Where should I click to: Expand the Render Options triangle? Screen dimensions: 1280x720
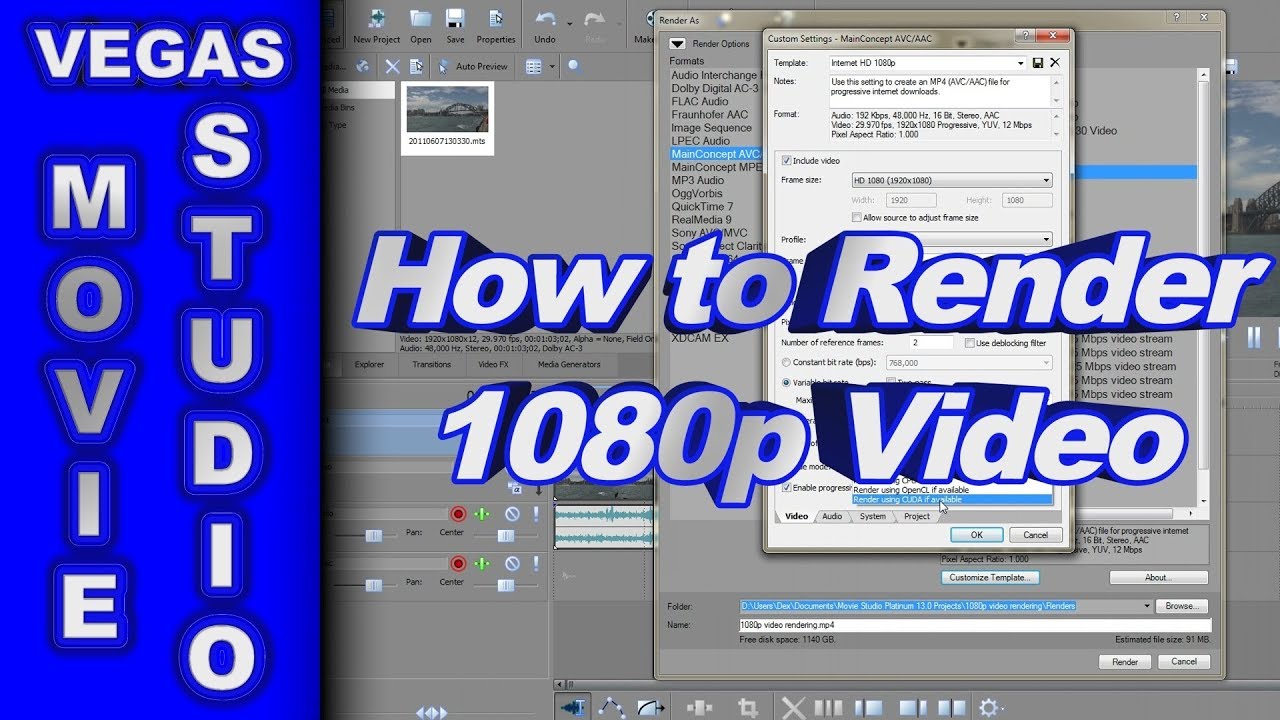(677, 44)
